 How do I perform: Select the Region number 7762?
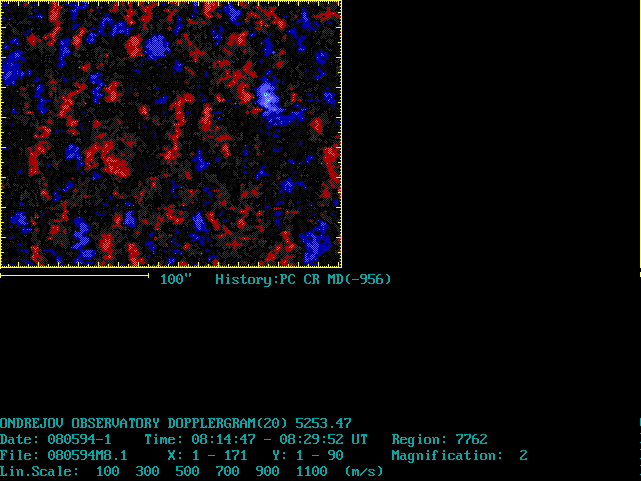coord(471,439)
